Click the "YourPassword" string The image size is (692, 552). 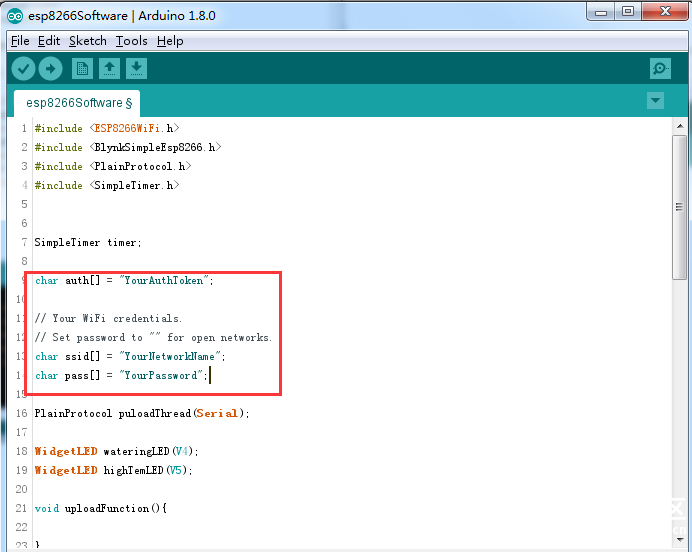pos(161,376)
